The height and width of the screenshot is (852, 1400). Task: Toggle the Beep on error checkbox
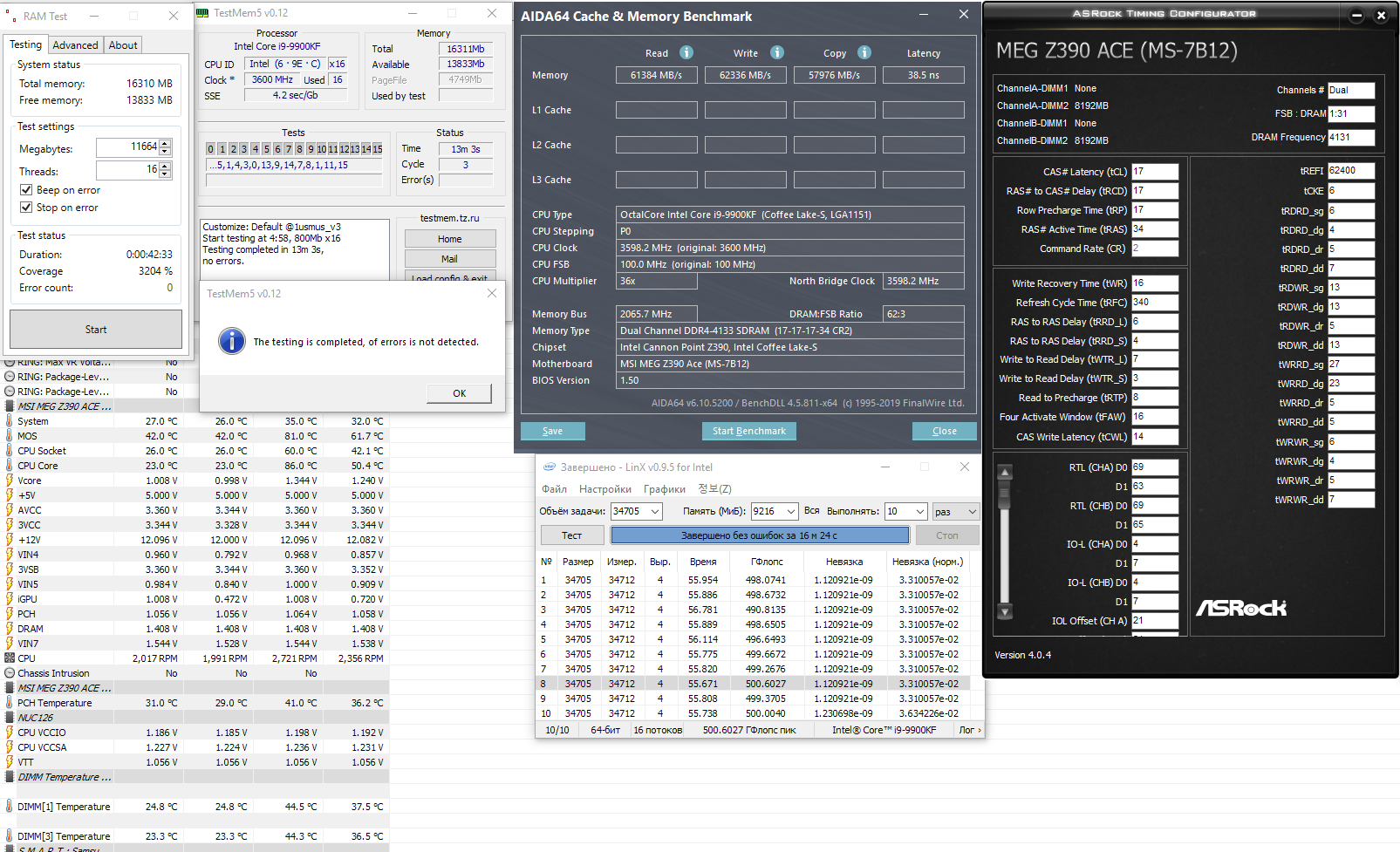[x=26, y=190]
